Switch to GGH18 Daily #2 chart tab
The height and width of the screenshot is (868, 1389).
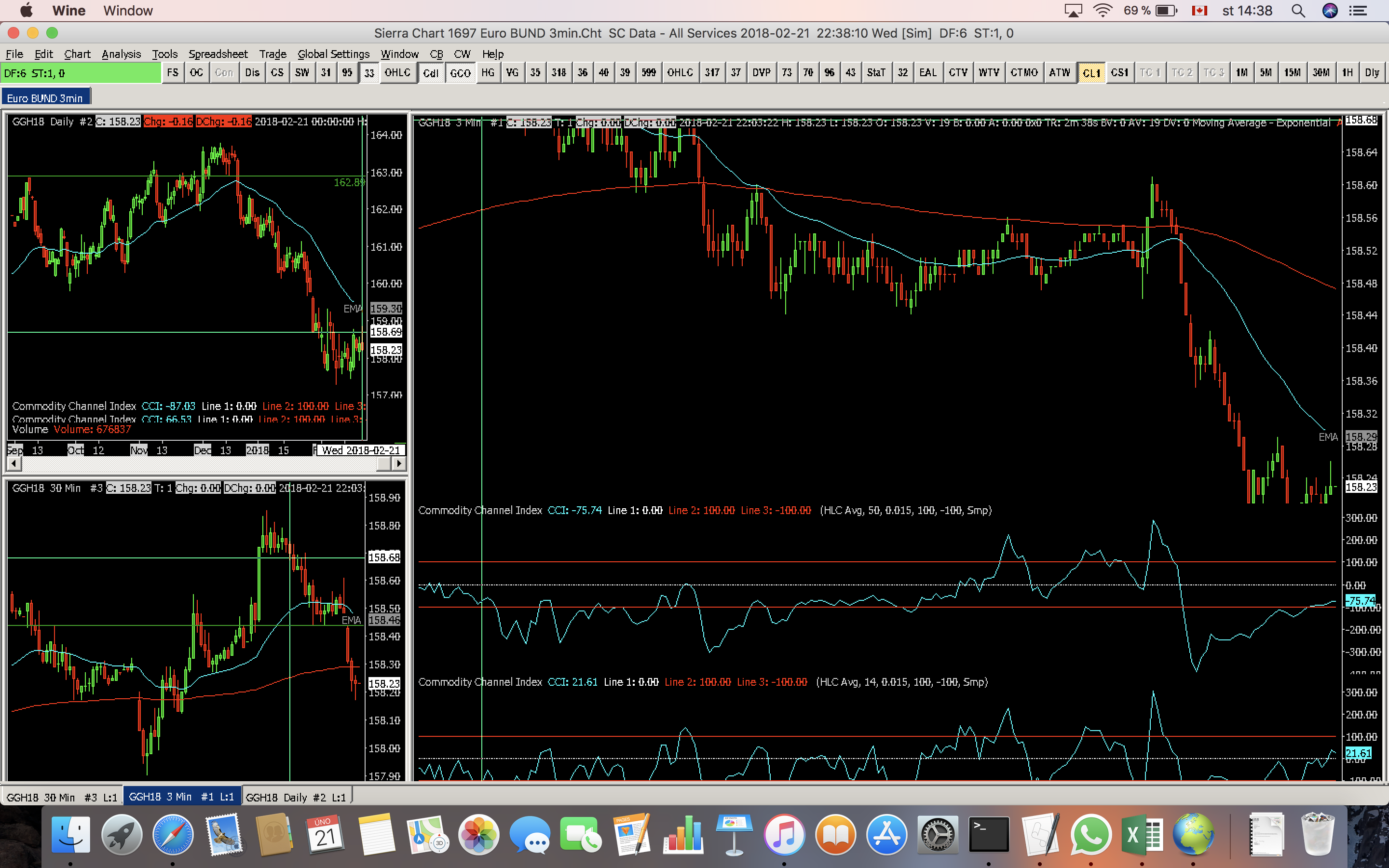296,798
